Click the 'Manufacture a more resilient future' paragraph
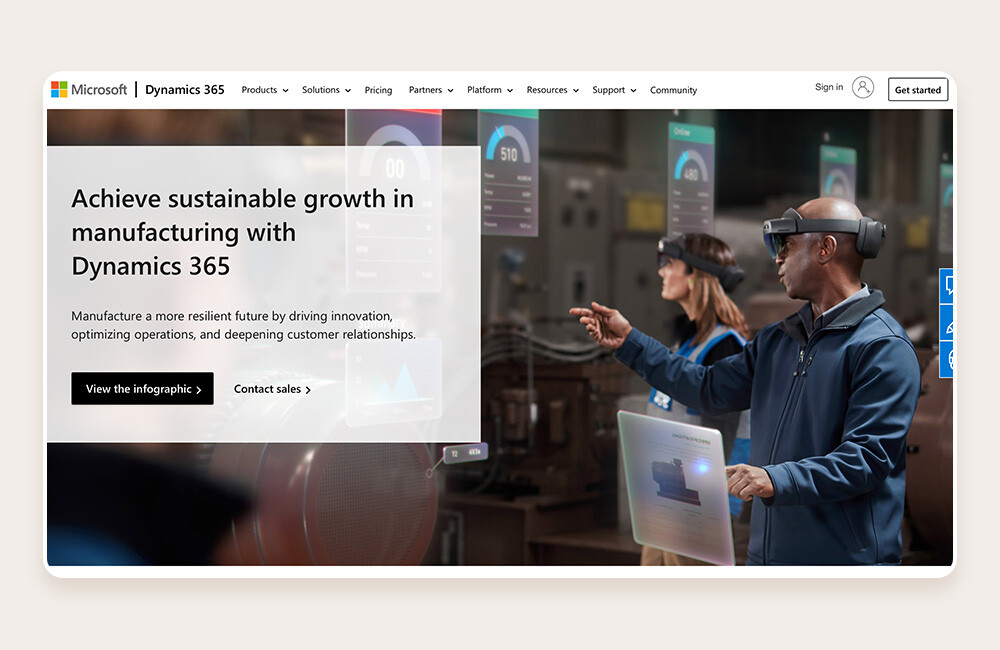This screenshot has height=650, width=1000. point(243,325)
